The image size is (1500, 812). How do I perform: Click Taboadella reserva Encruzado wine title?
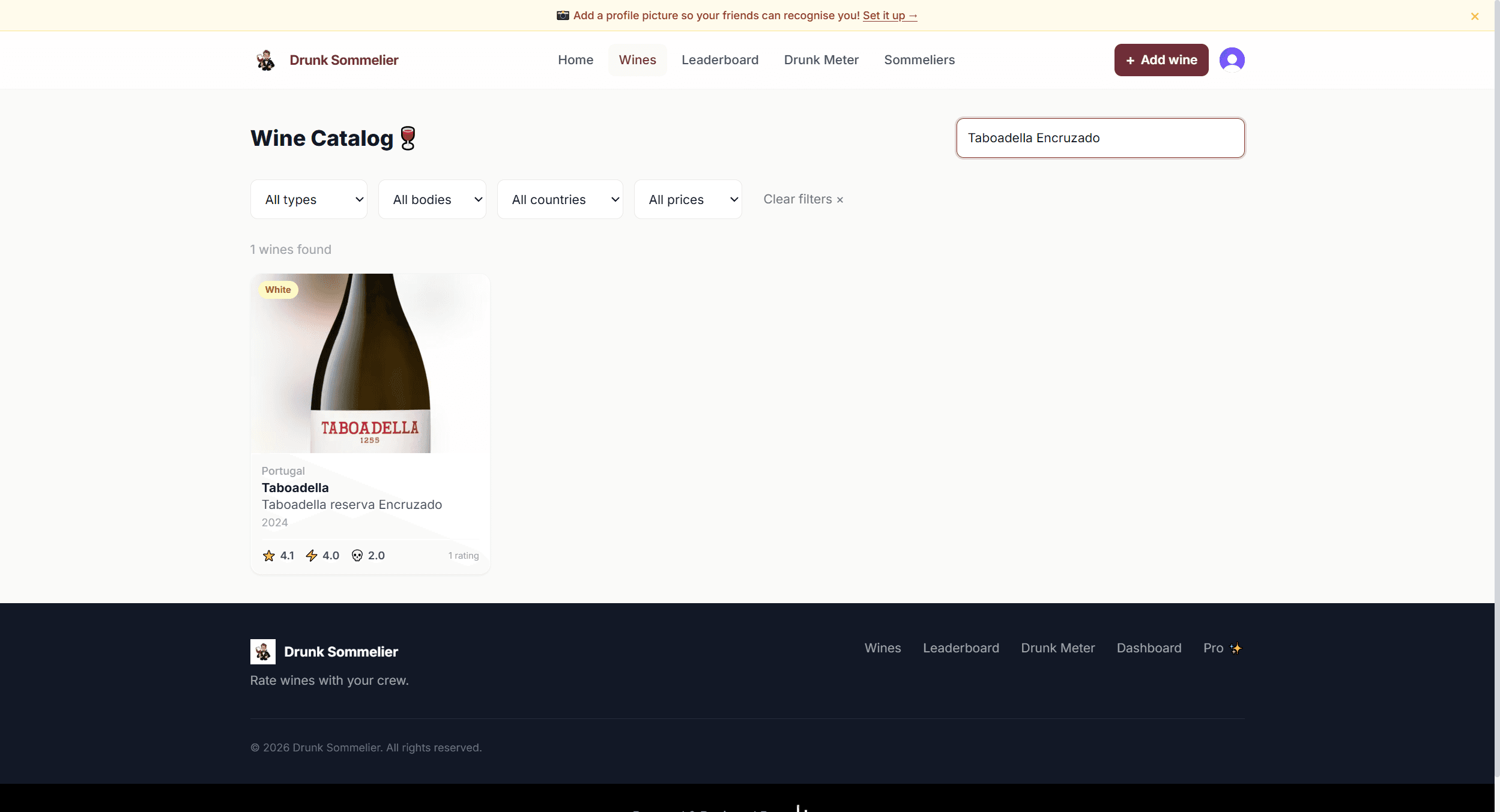click(351, 505)
